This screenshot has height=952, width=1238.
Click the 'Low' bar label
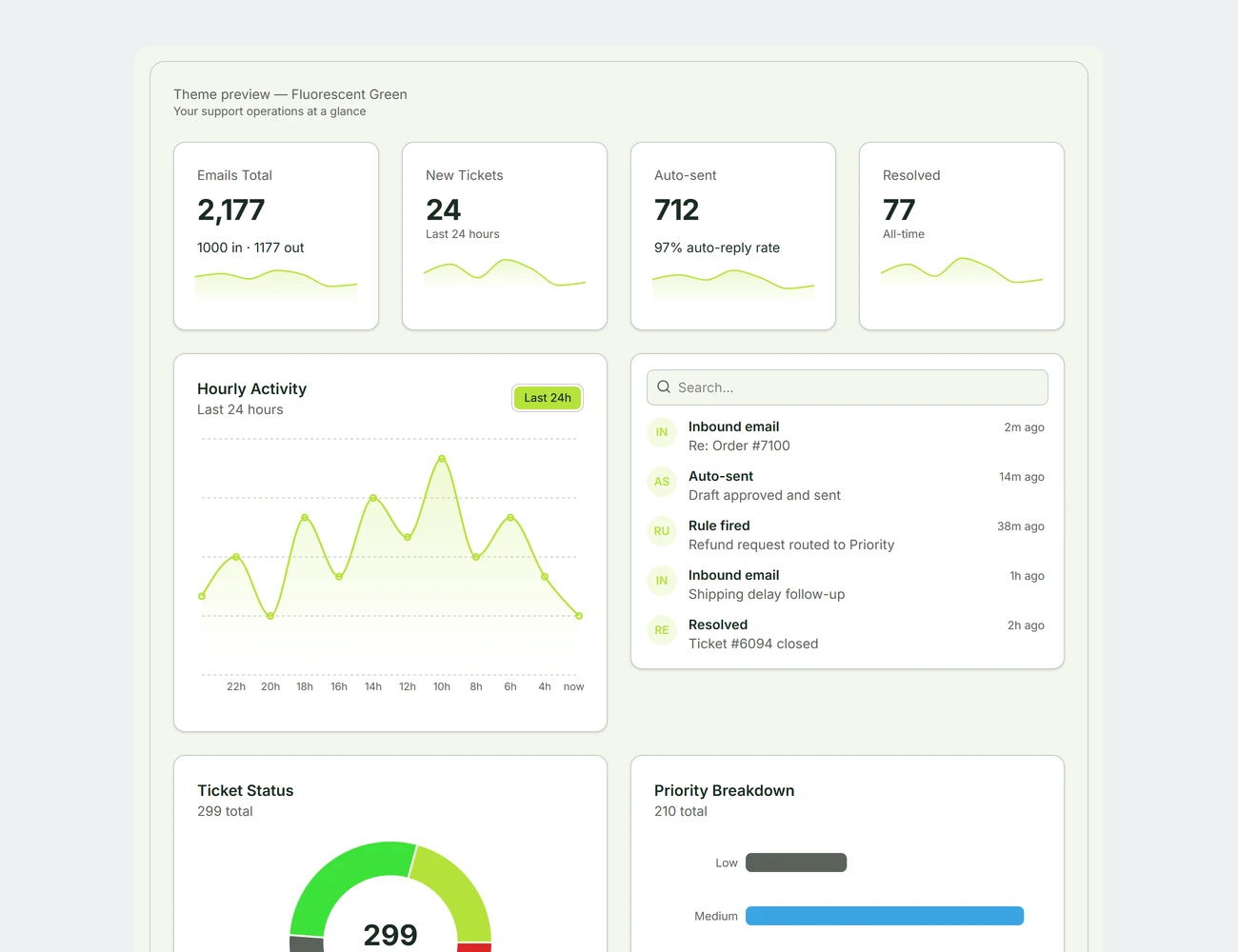(727, 863)
